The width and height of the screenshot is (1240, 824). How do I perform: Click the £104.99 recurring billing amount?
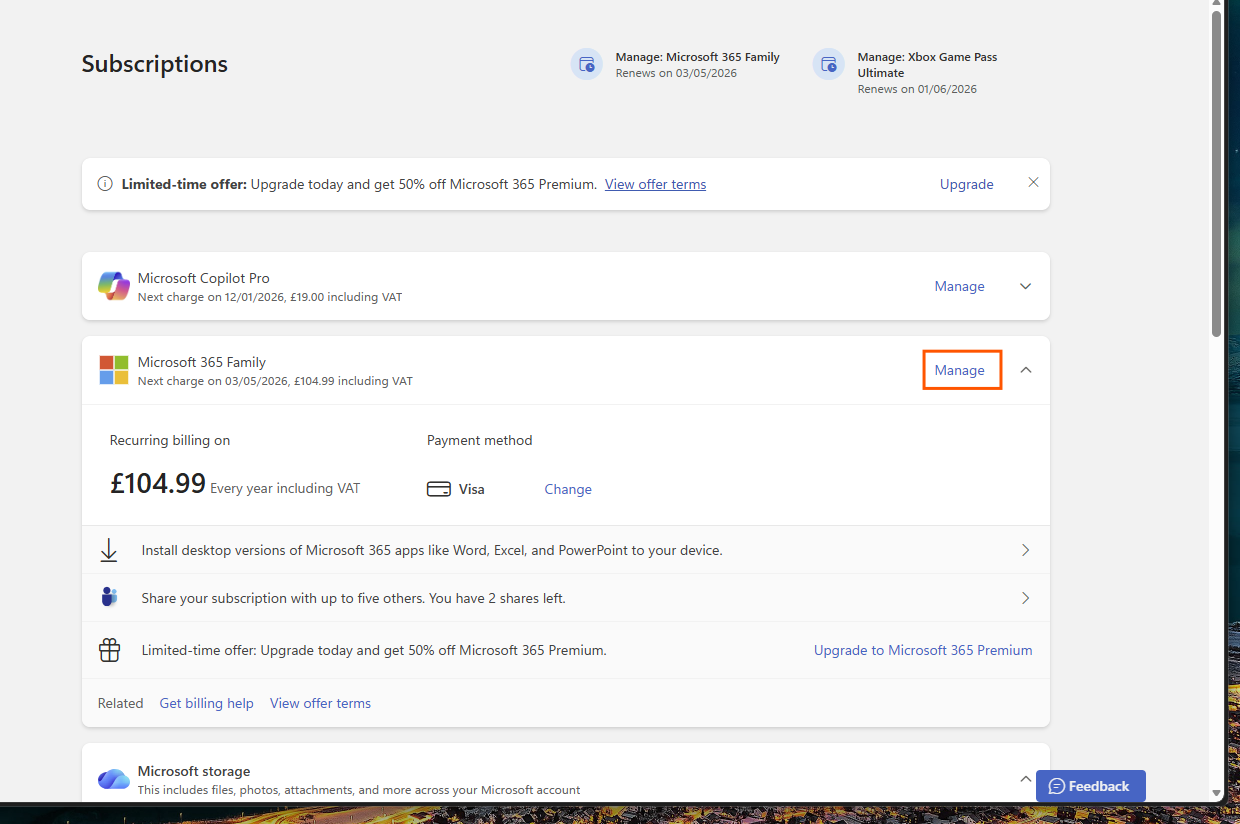158,484
